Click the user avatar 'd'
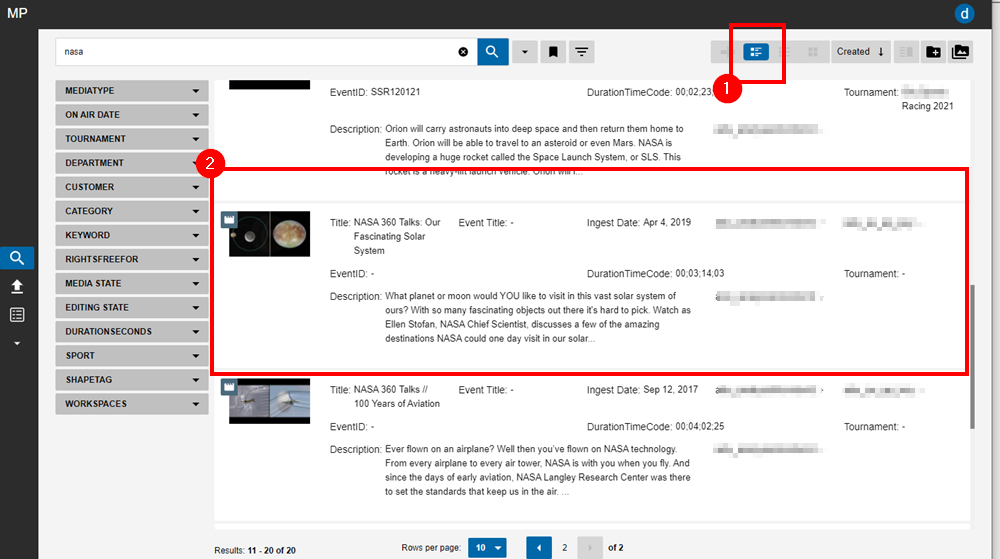This screenshot has height=559, width=1000. click(x=965, y=13)
